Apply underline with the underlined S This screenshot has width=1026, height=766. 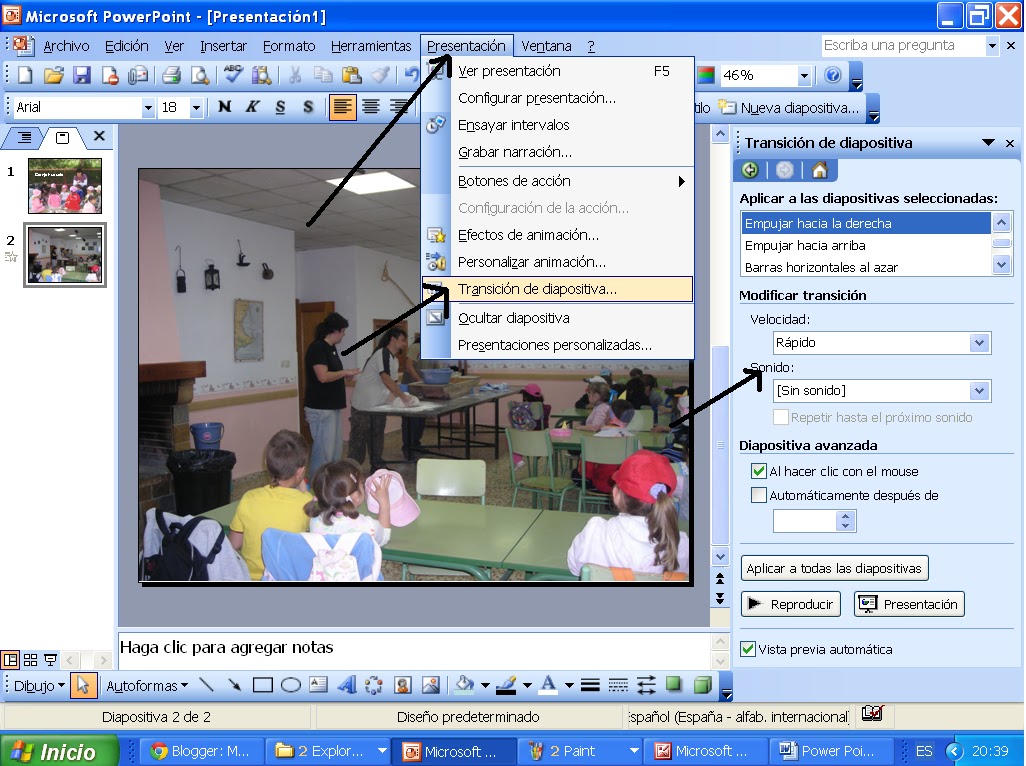(281, 107)
